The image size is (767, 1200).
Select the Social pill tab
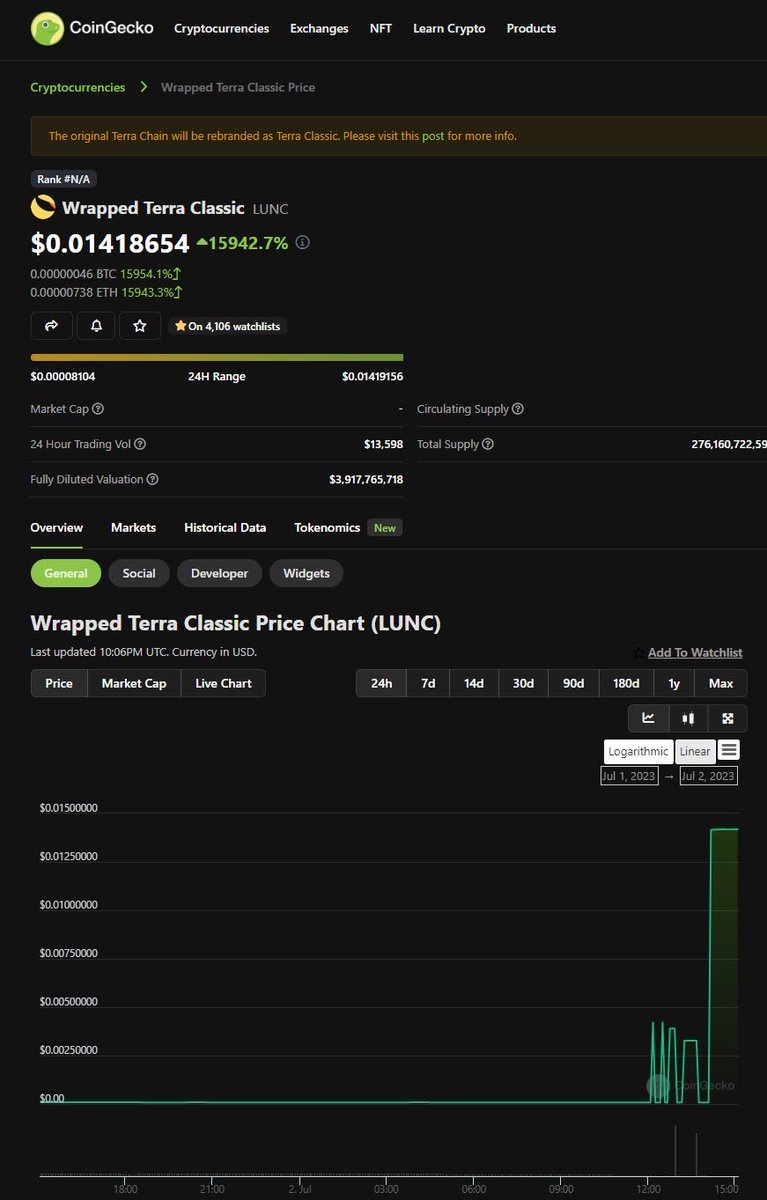[x=139, y=573]
